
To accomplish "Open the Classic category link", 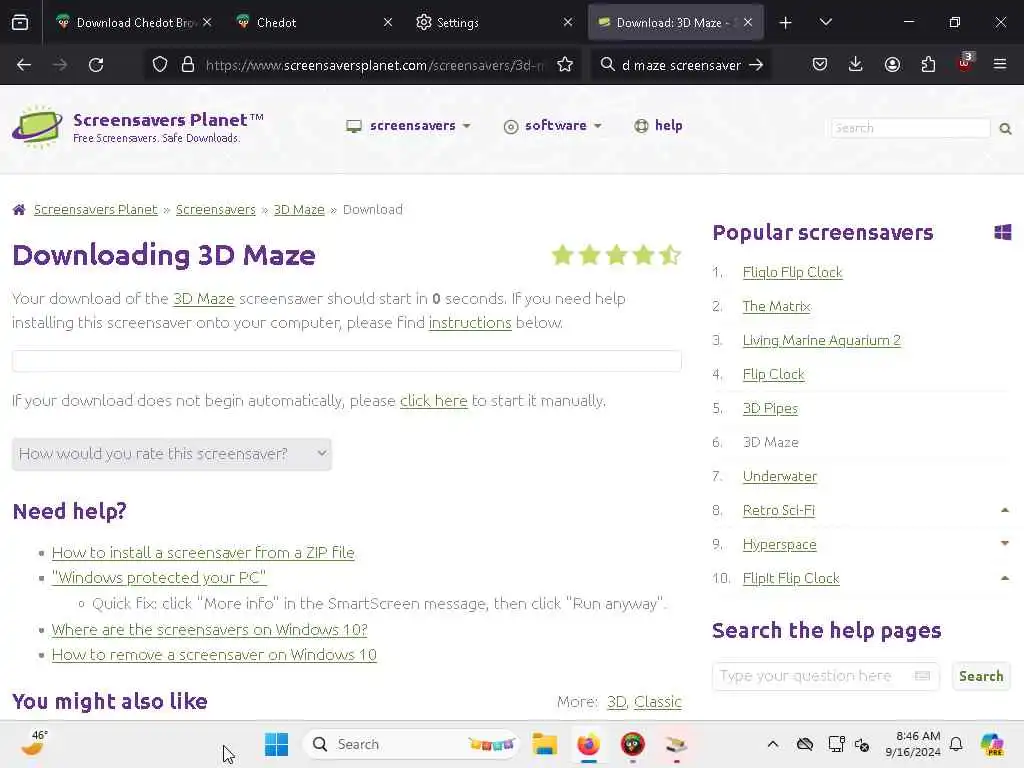I will [658, 701].
